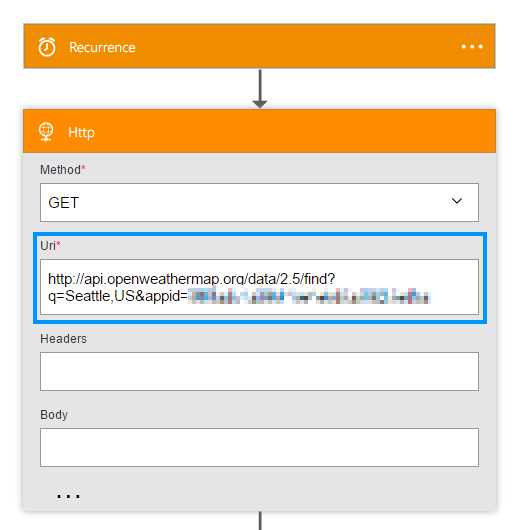This screenshot has width=526, height=530.
Task: Open the Recurrence step ellipsis menu
Action: point(472,47)
